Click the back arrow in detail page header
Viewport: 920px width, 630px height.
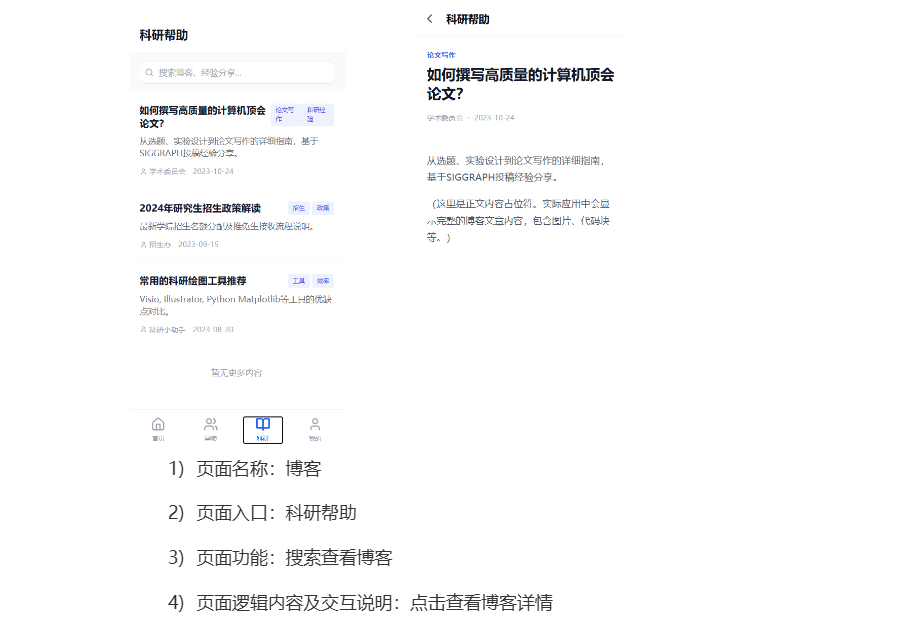point(430,19)
